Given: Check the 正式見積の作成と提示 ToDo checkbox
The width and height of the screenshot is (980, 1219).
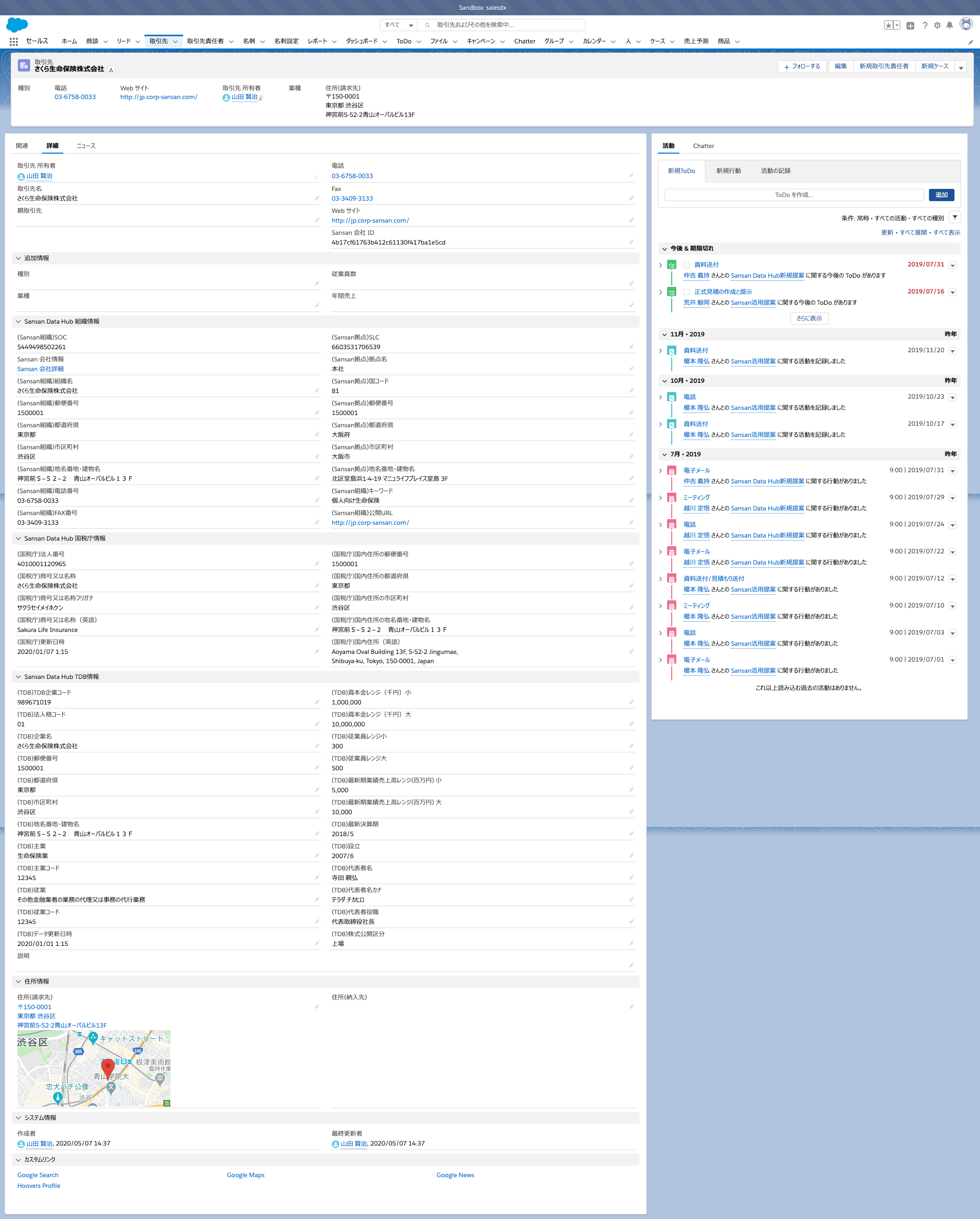Looking at the screenshot, I should coord(686,292).
